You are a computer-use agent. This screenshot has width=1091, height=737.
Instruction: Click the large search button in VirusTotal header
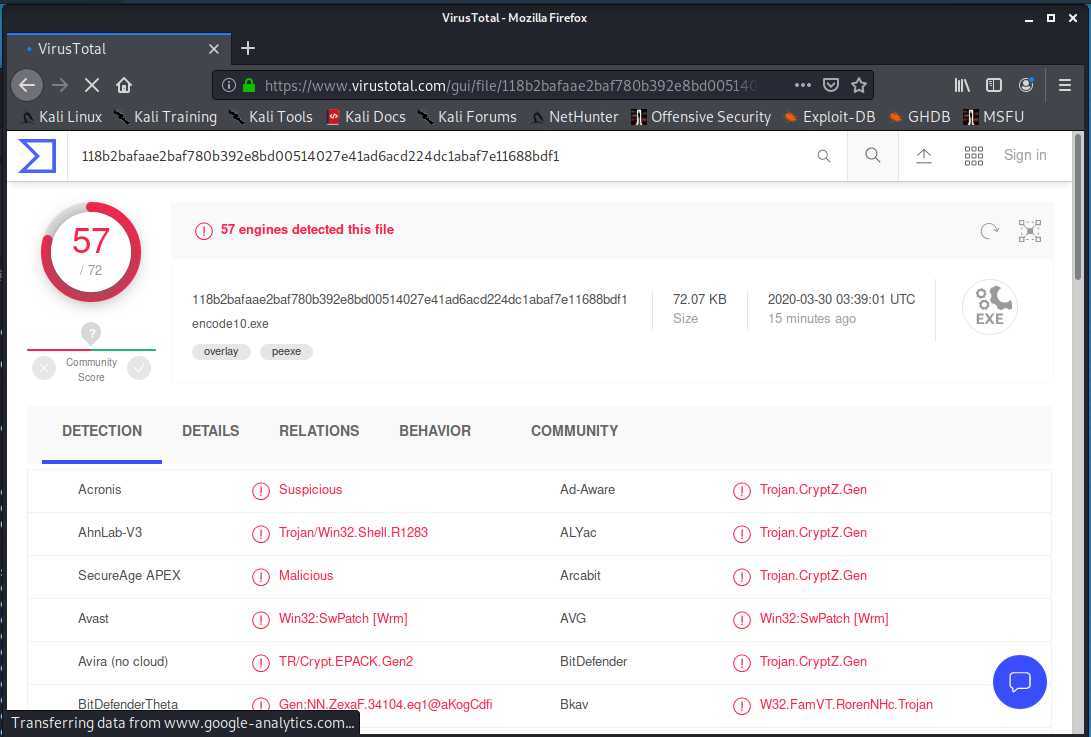[x=873, y=155]
